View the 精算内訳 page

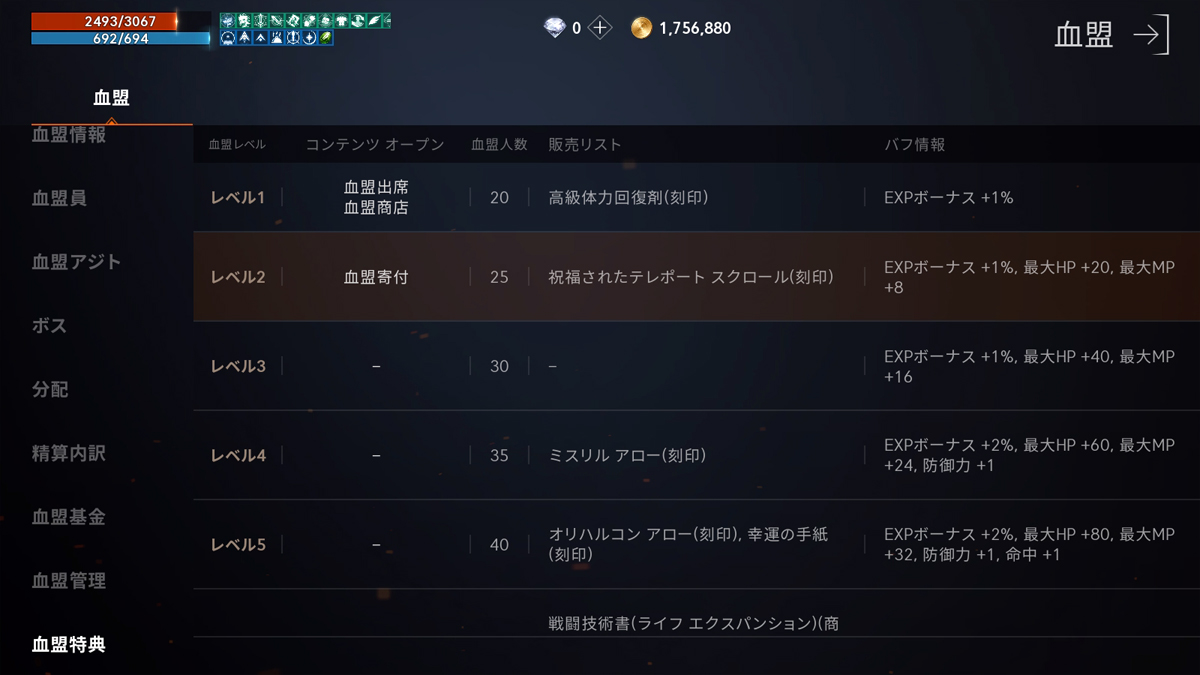pos(68,454)
